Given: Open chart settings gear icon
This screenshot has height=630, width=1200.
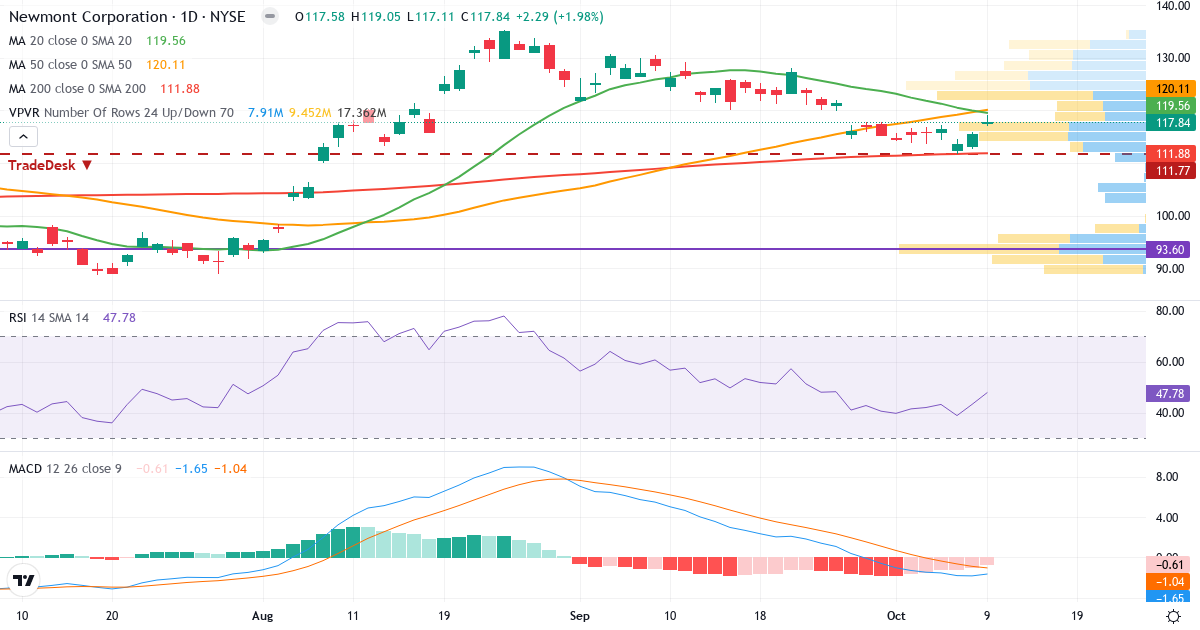Looking at the screenshot, I should pyautogui.click(x=1173, y=616).
